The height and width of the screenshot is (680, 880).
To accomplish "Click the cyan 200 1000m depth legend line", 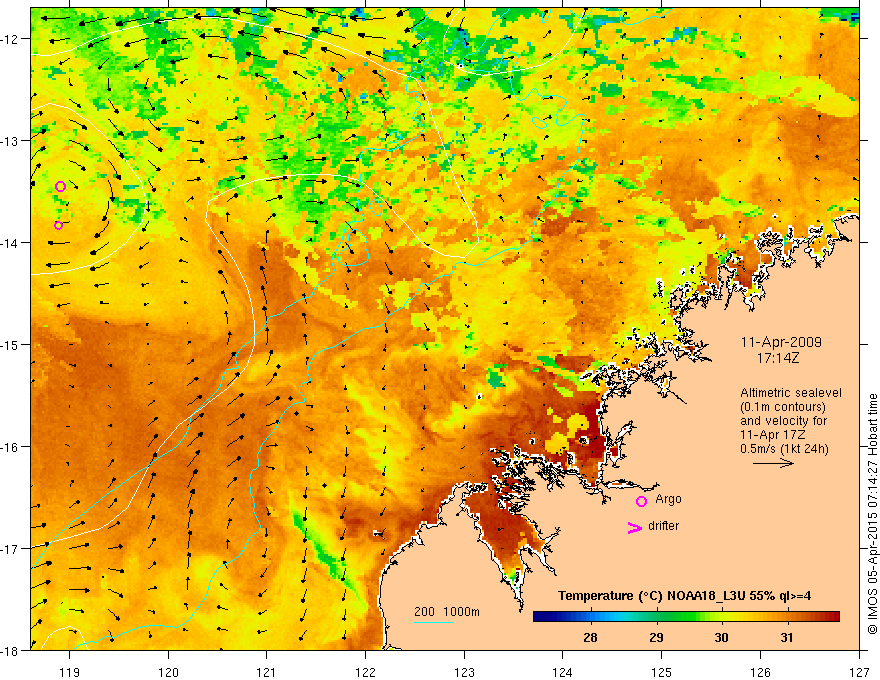I will pyautogui.click(x=434, y=622).
